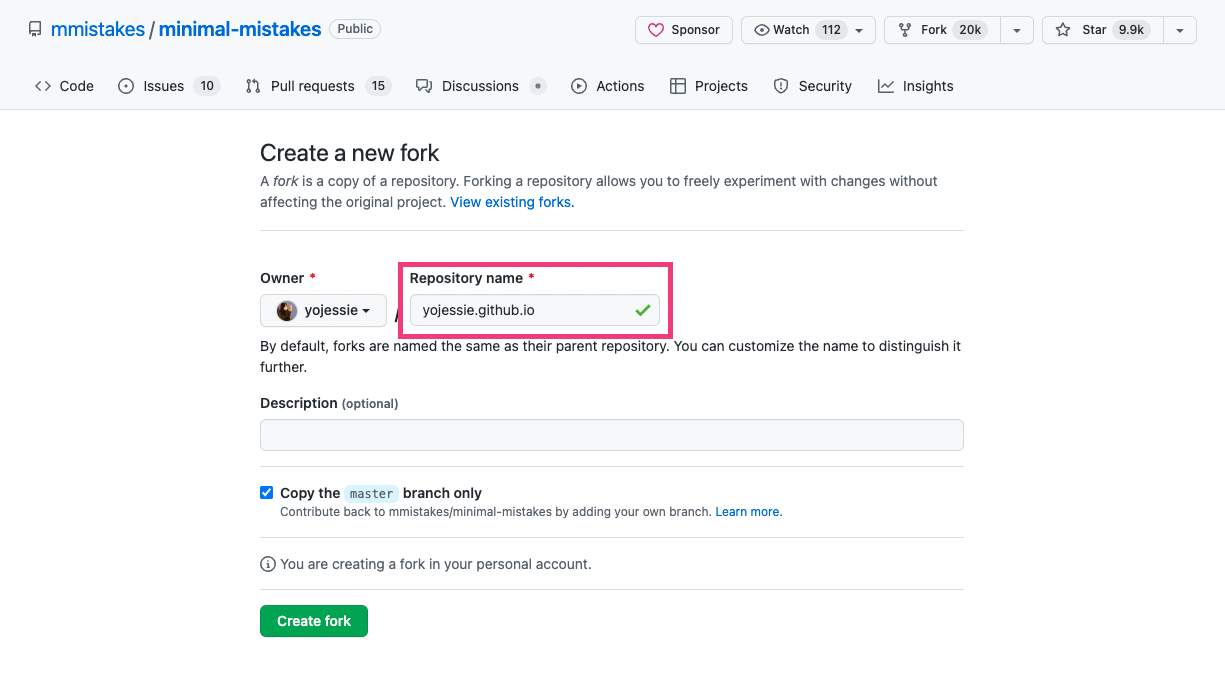Click the pull request icon on Pull requests tab
Viewport: 1225px width, 675px height.
click(253, 86)
